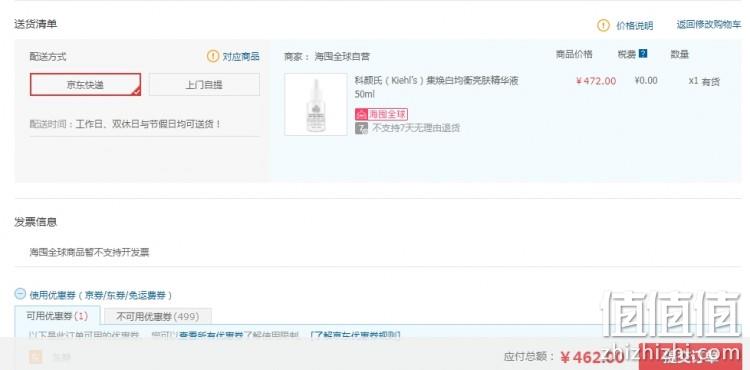750x370 pixels.
Task: Open the Kiehl's serum product thumbnail
Action: pyautogui.click(x=316, y=104)
